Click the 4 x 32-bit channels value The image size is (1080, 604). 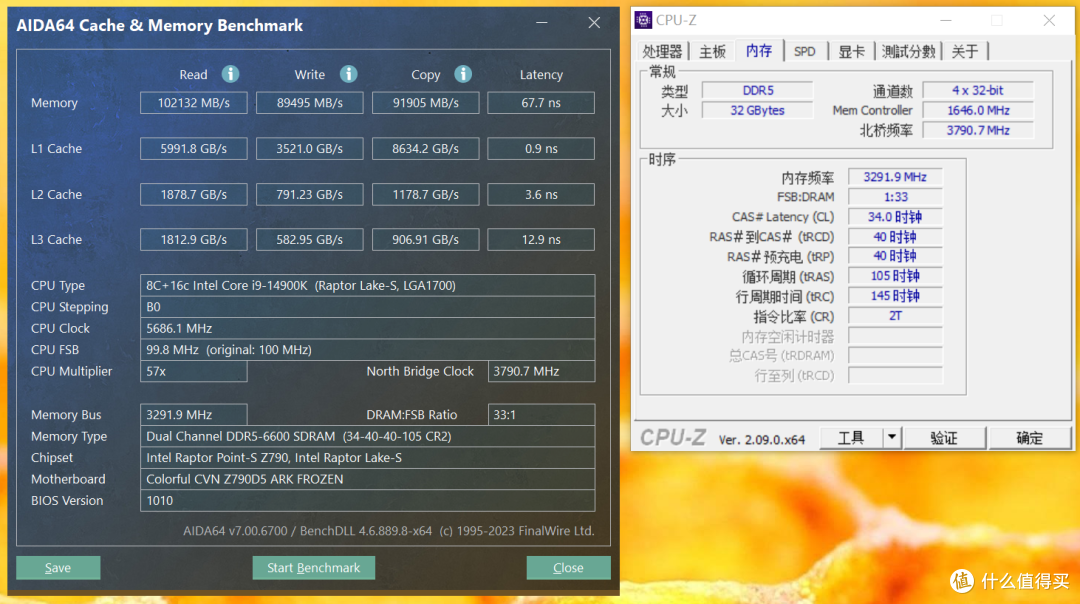point(978,90)
